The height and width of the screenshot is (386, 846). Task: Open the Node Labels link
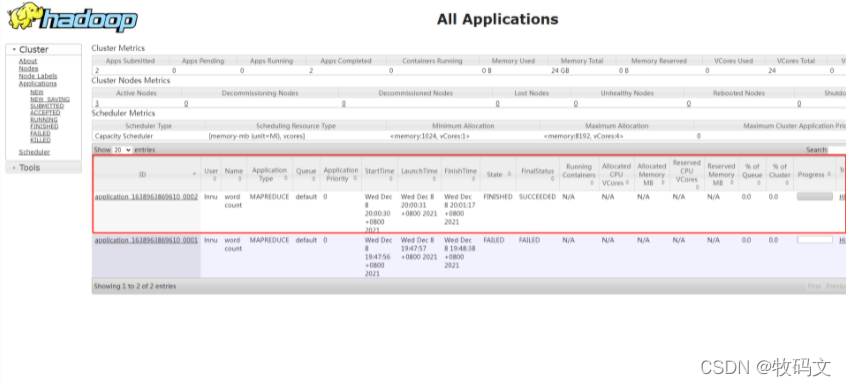pyautogui.click(x=38, y=76)
